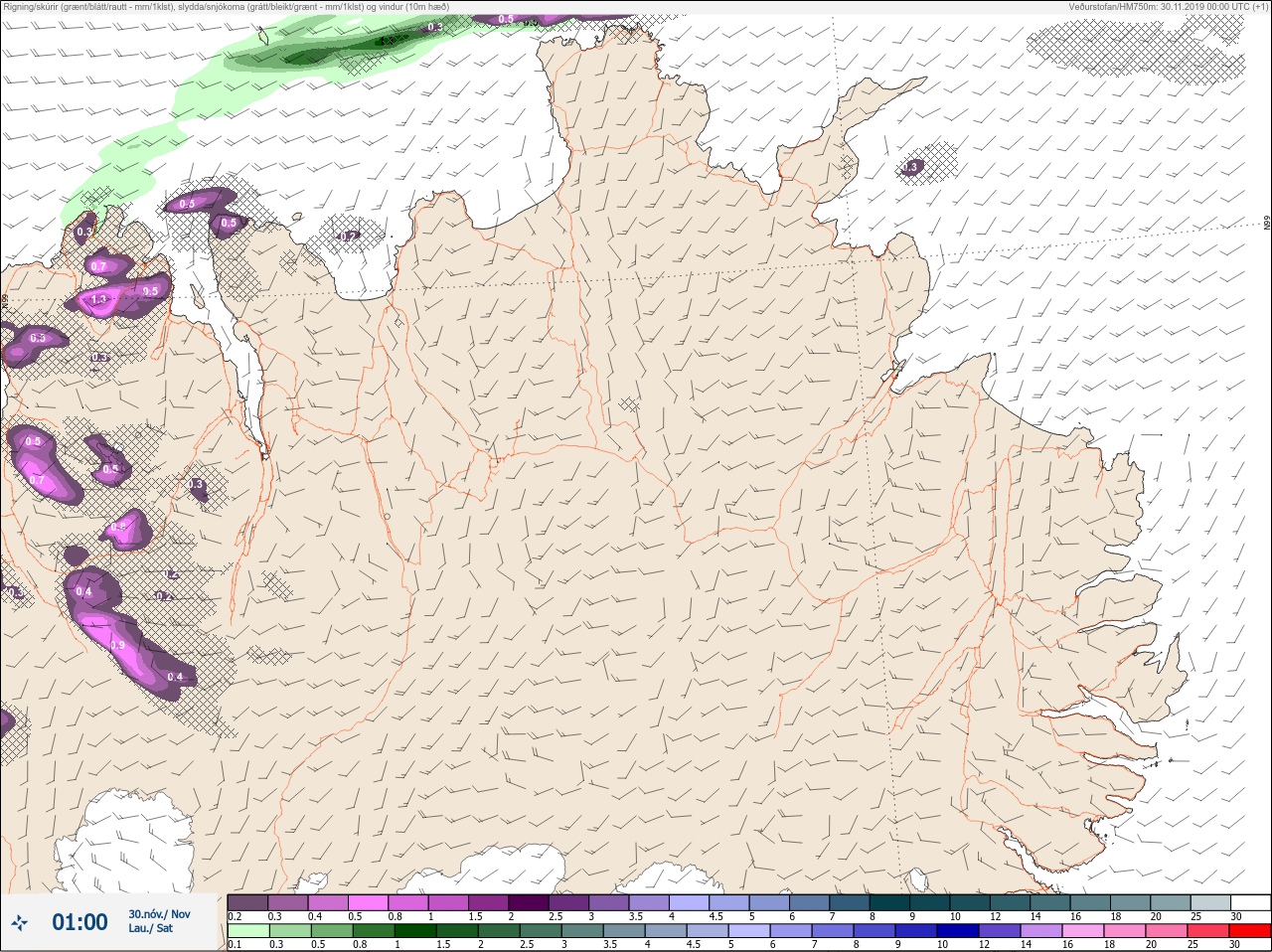Click the 1.3 precipitation value on the map
The width and height of the screenshot is (1272, 952).
[x=98, y=299]
